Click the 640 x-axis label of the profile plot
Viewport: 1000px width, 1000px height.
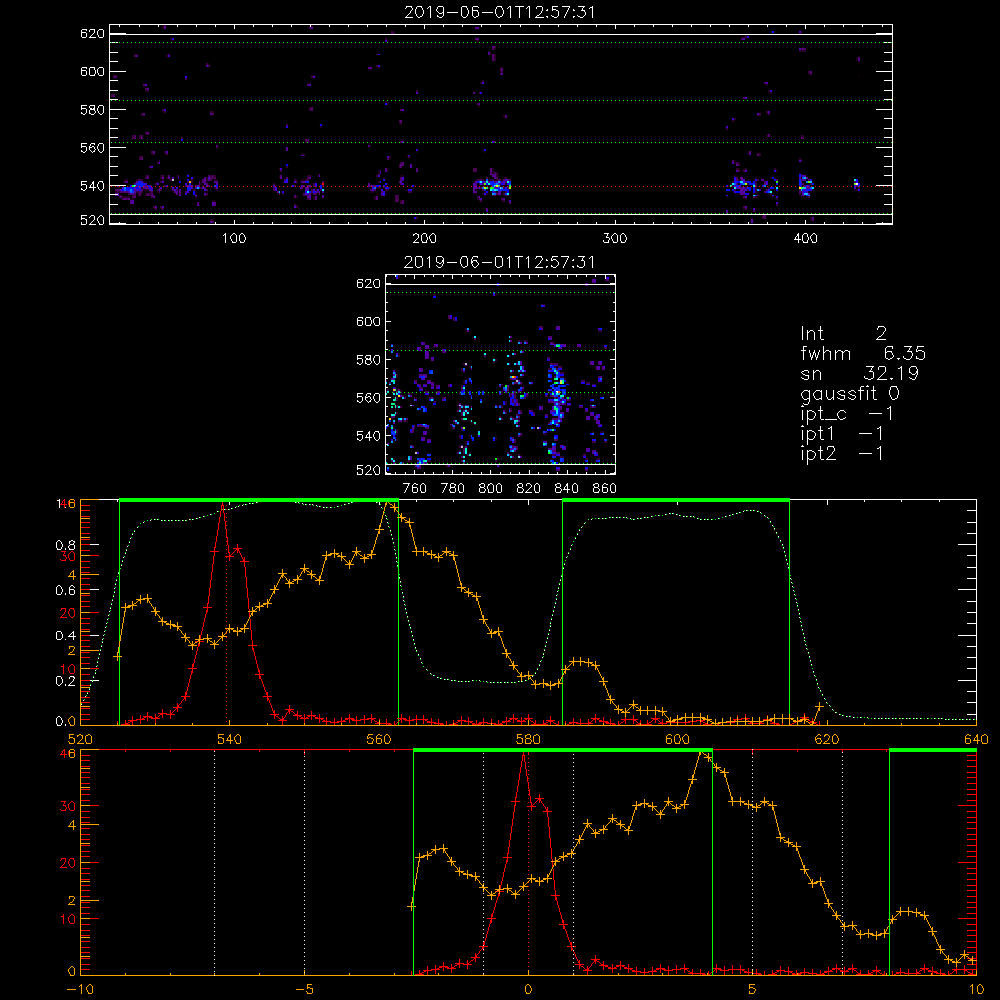[976, 739]
